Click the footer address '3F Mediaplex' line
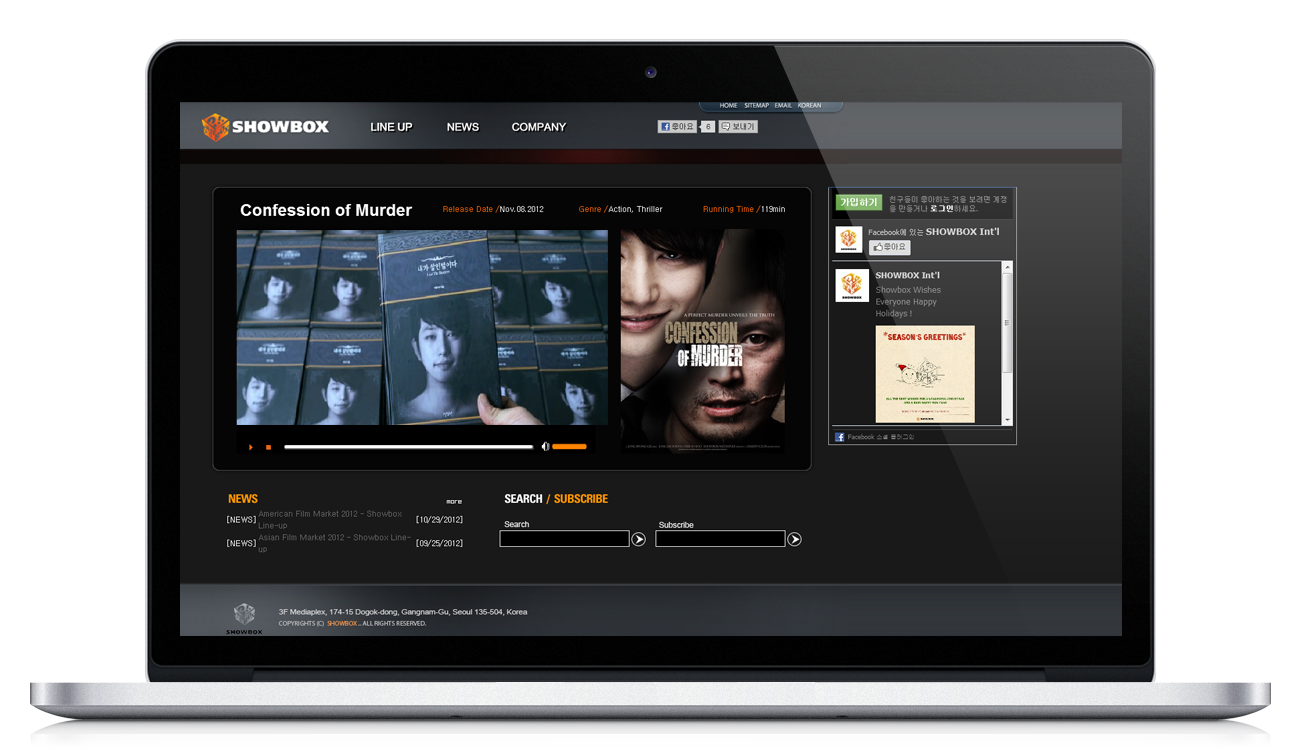 coord(403,612)
